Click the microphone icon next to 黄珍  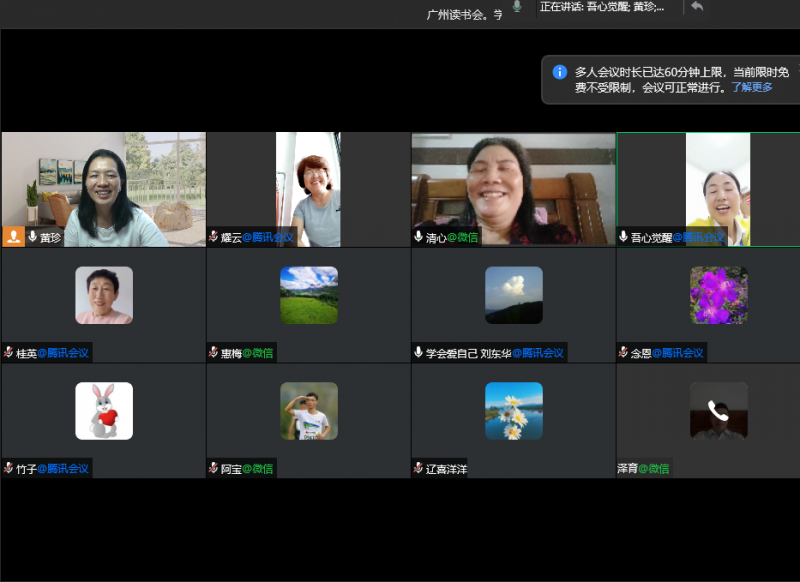(x=33, y=237)
